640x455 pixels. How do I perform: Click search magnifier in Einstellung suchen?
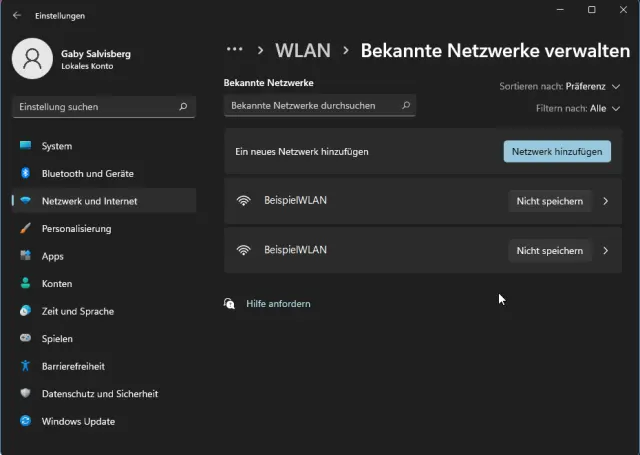tap(183, 107)
